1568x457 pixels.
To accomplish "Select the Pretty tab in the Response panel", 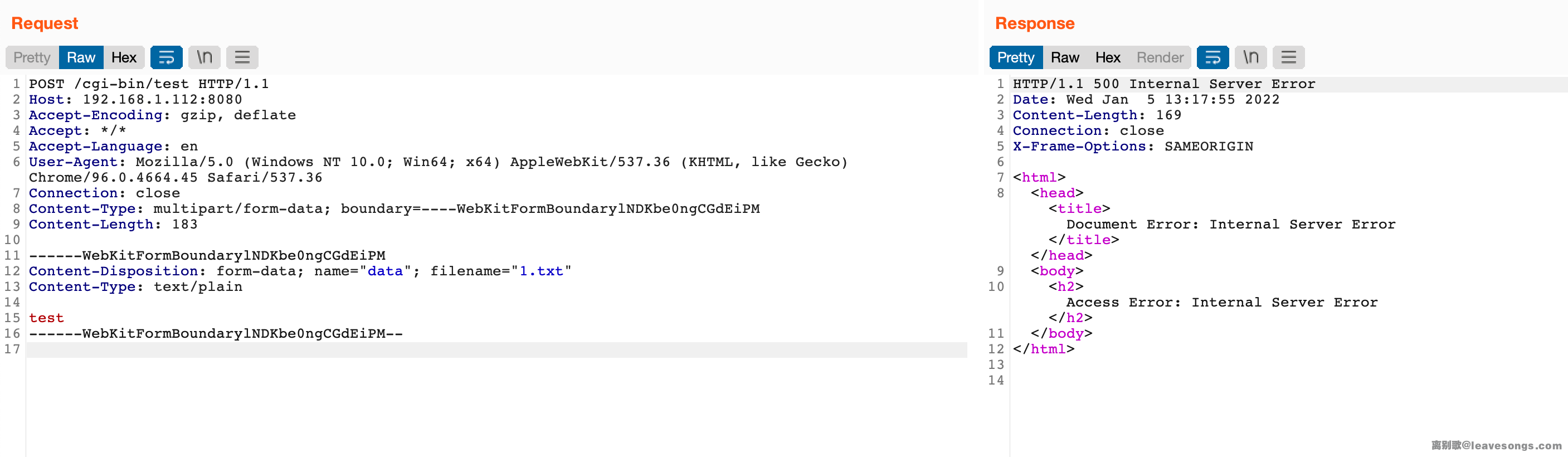I will coord(1015,57).
